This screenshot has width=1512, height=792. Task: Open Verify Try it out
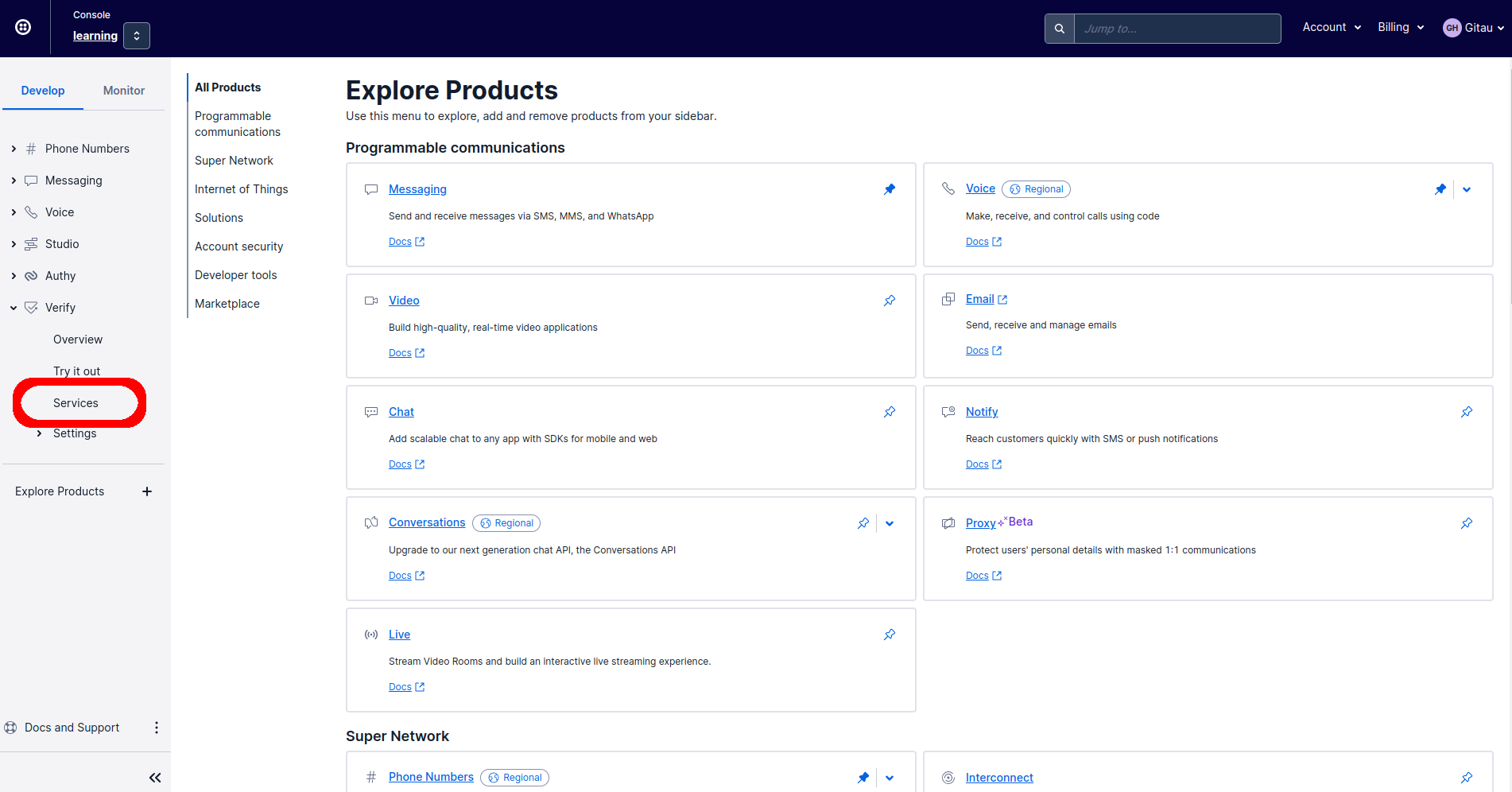[77, 371]
